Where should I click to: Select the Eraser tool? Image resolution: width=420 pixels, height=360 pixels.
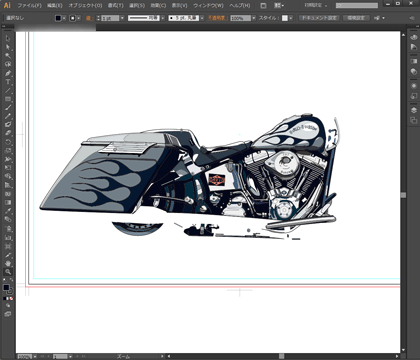coord(8,133)
